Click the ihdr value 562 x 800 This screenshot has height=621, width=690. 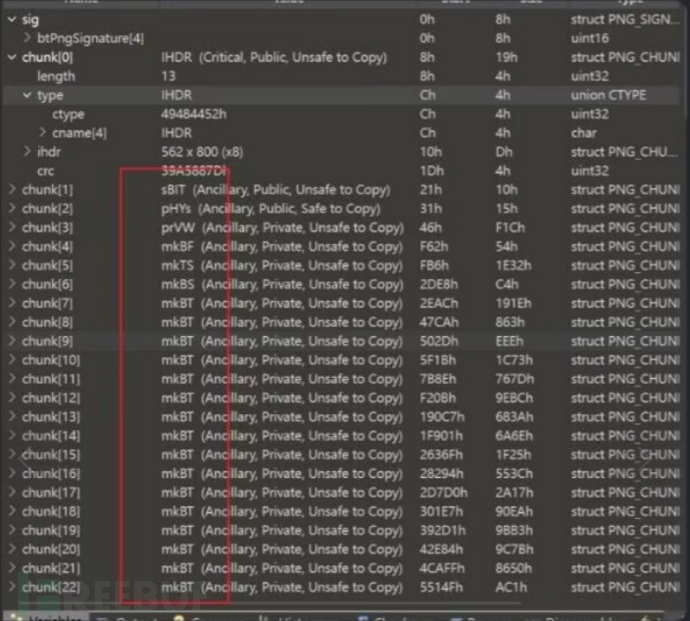[201, 152]
